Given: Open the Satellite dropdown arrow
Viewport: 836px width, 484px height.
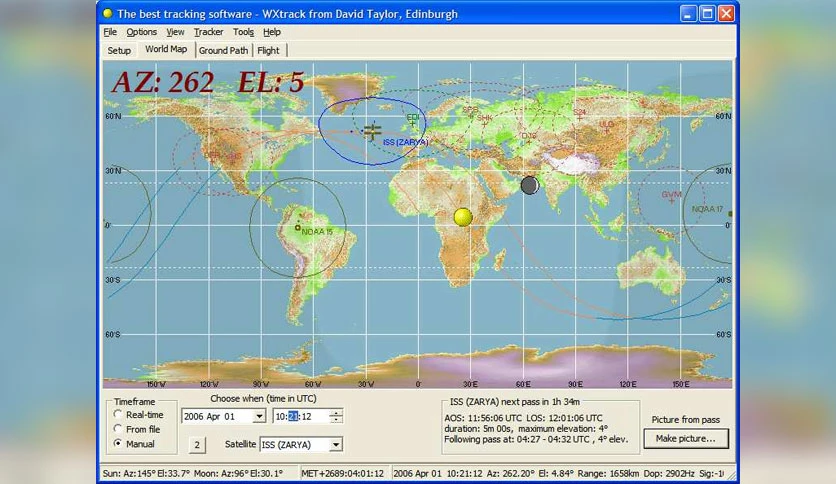Looking at the screenshot, I should (336, 445).
